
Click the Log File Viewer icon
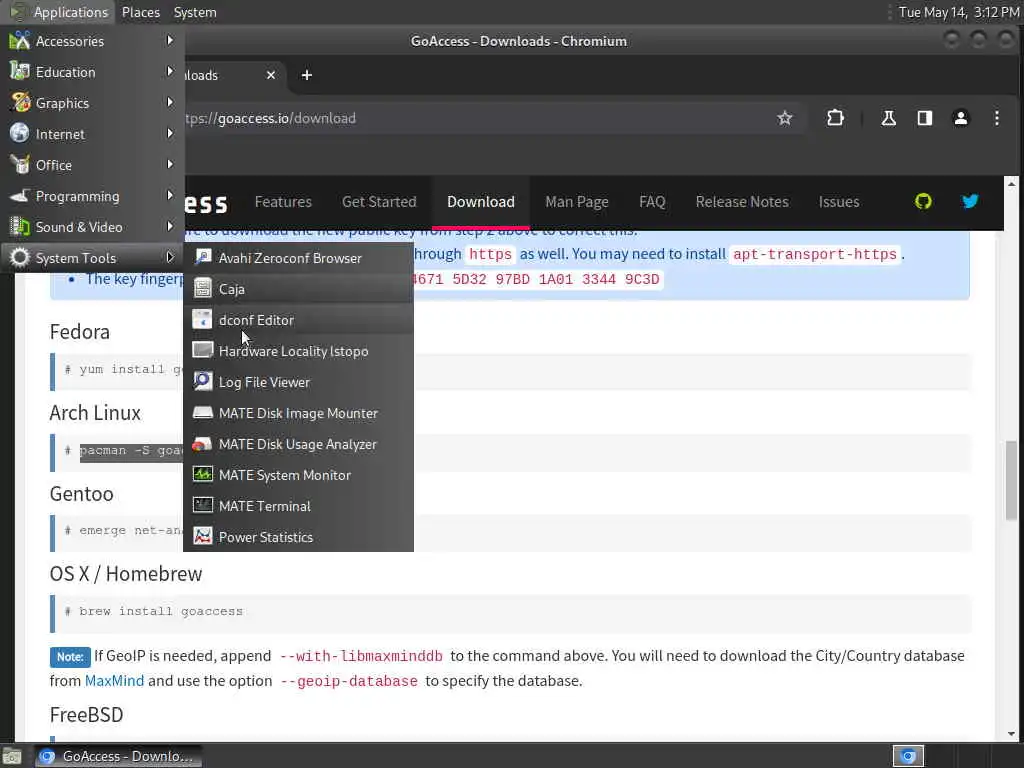(x=202, y=381)
